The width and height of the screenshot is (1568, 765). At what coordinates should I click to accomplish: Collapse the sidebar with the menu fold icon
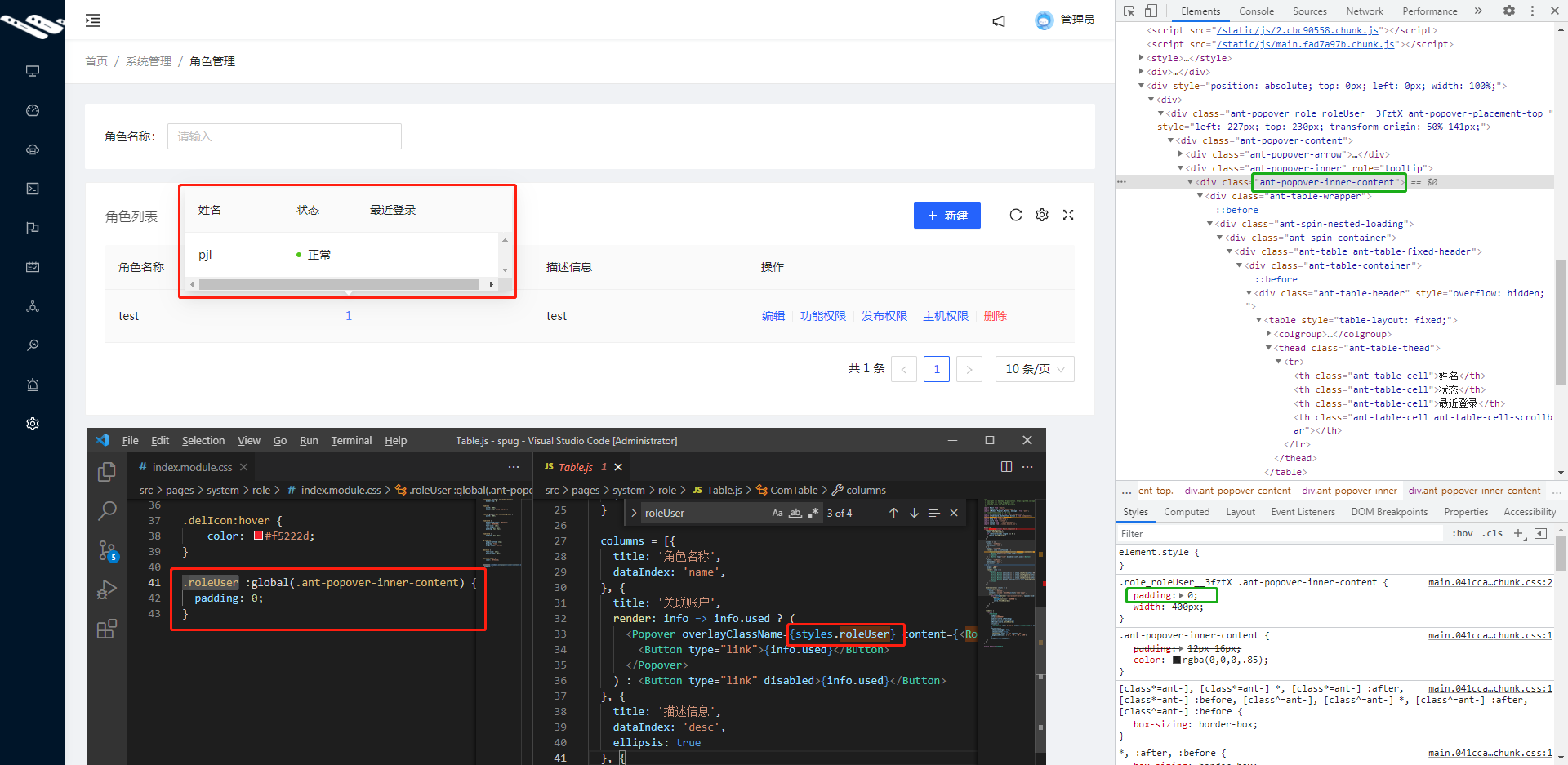coord(93,20)
